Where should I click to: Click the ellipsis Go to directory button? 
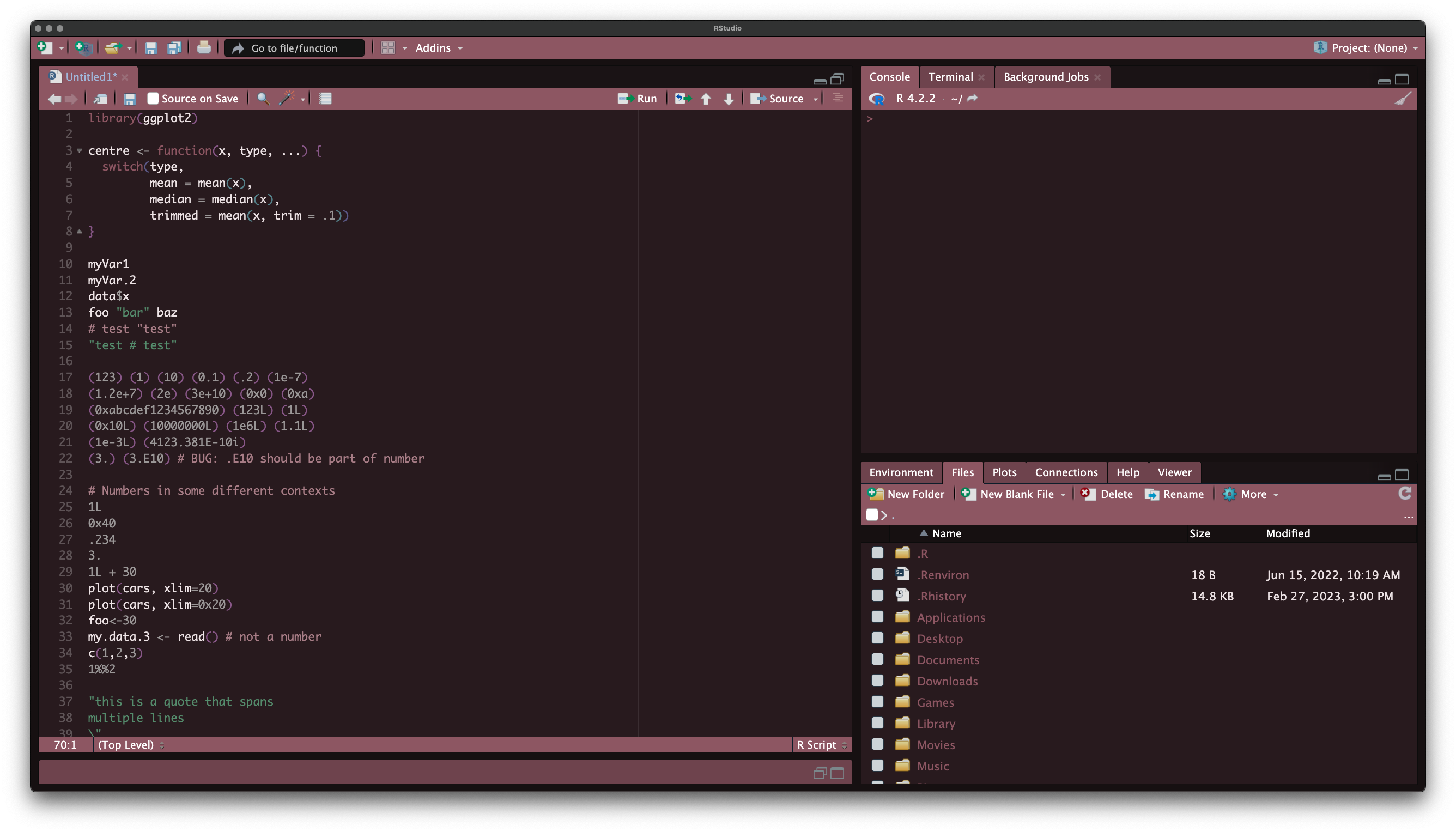pyautogui.click(x=1409, y=516)
